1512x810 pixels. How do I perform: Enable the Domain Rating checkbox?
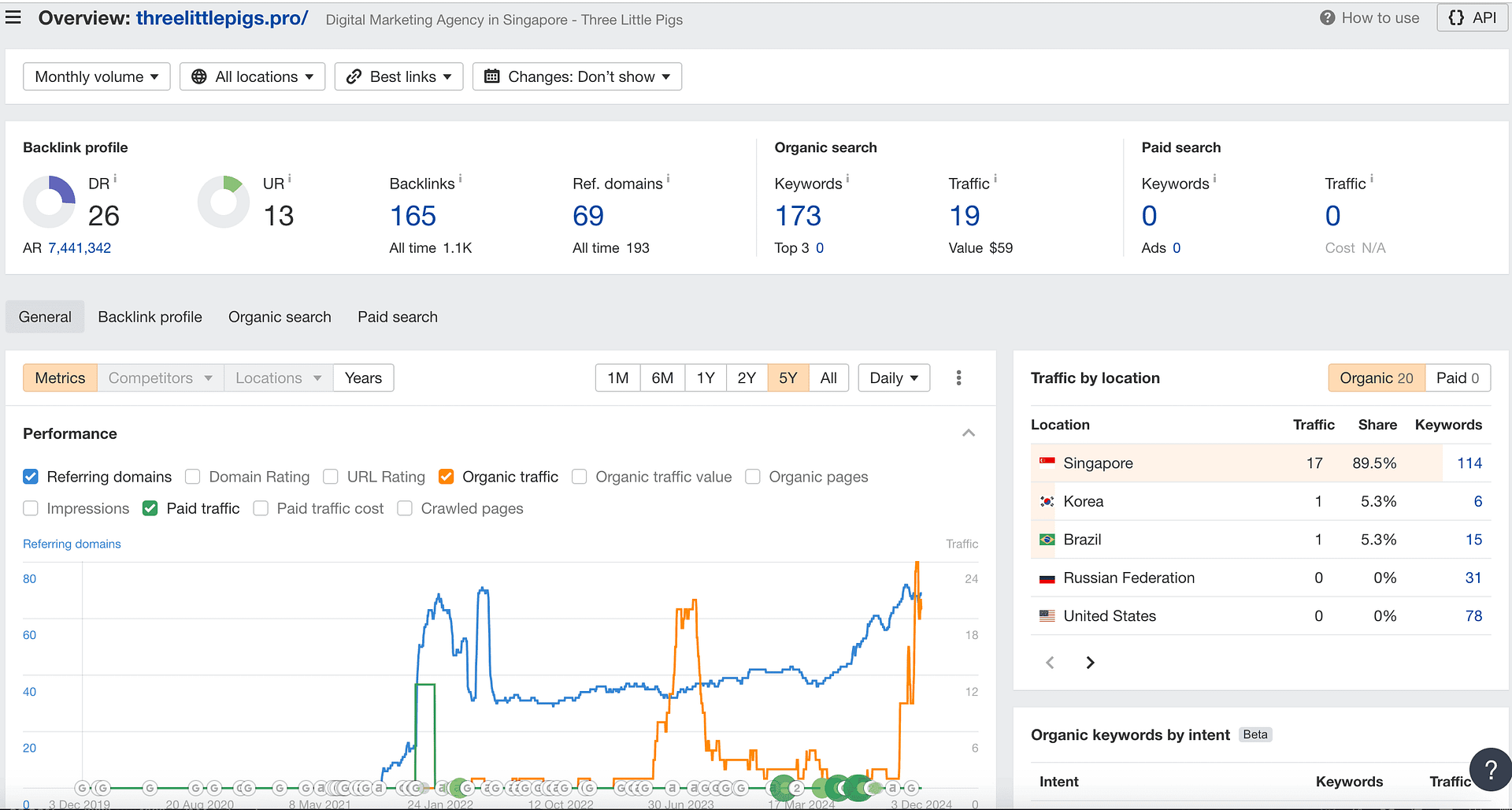[193, 477]
